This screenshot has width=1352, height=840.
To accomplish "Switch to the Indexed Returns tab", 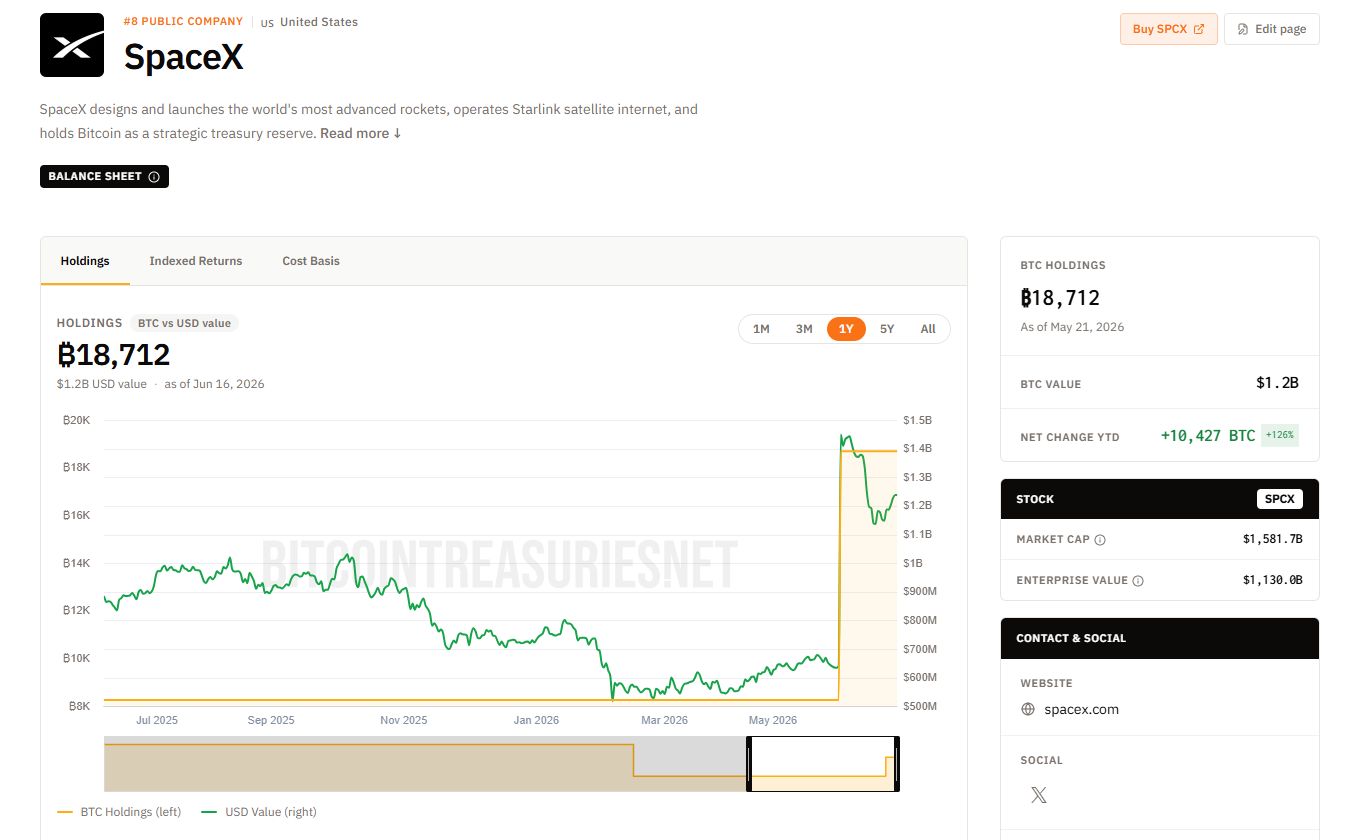I will pos(196,261).
